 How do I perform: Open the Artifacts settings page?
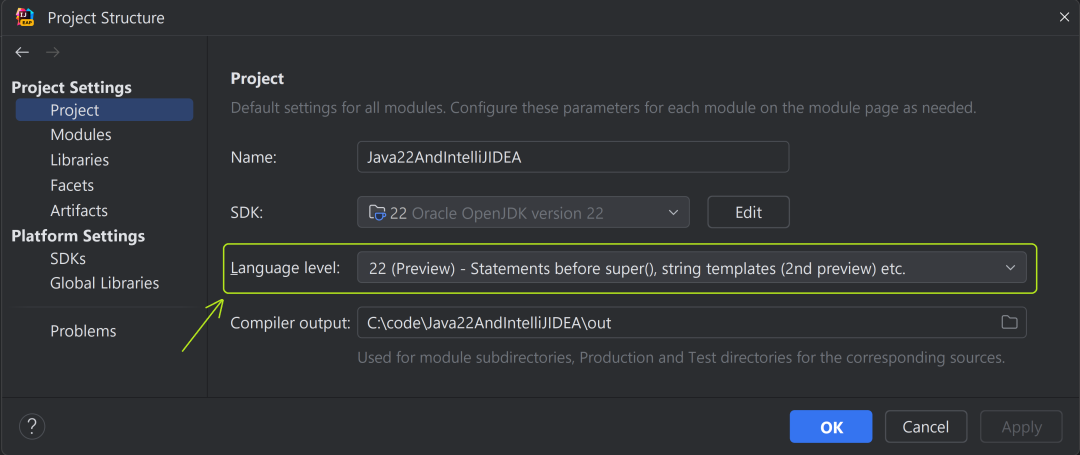tap(79, 210)
